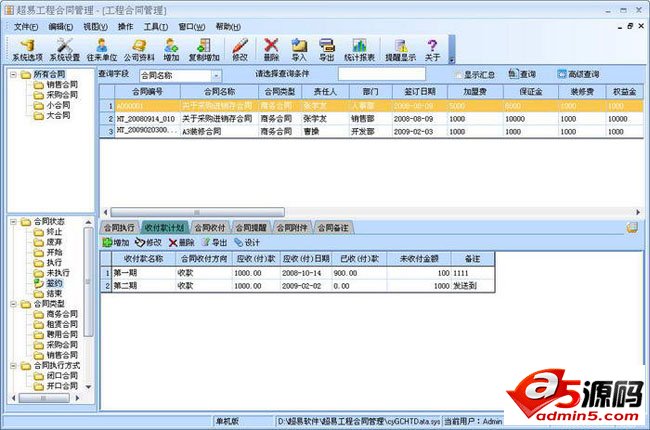Viewport: 650px width, 430px height.
Task: Click the 导出 toolbar icon
Action: [x=327, y=50]
